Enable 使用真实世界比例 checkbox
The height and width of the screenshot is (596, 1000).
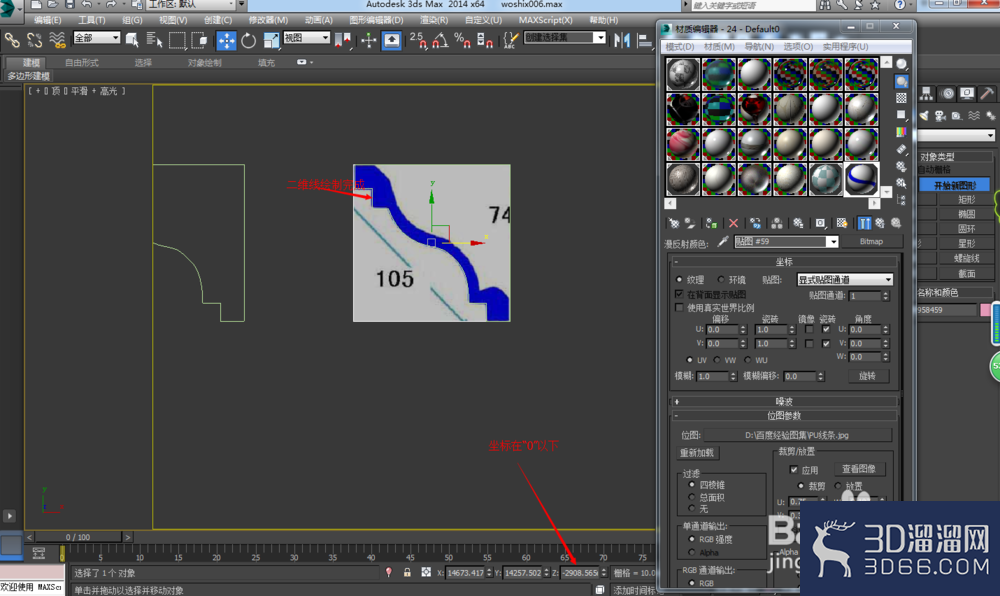[x=679, y=307]
